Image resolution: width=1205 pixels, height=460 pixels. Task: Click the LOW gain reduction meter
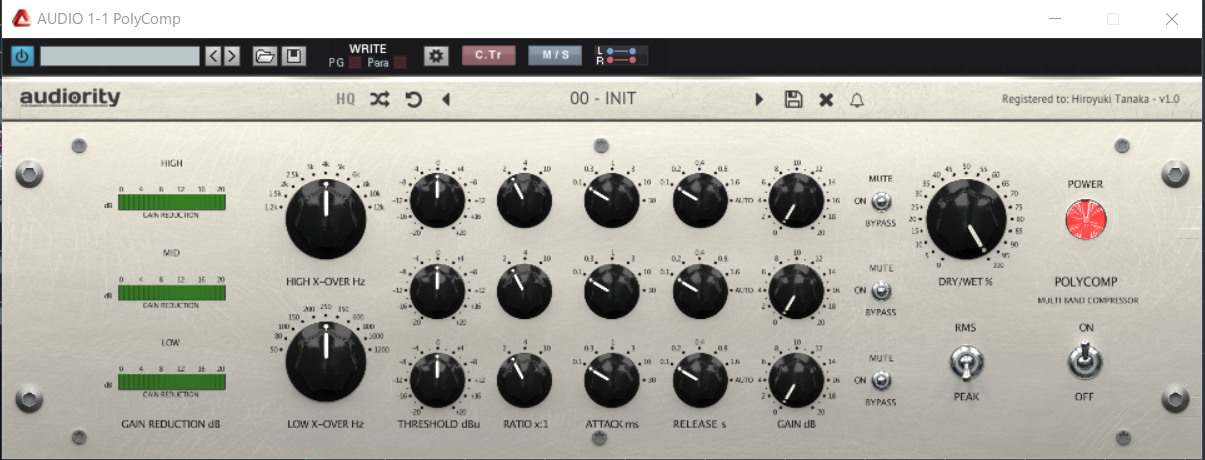tap(172, 382)
